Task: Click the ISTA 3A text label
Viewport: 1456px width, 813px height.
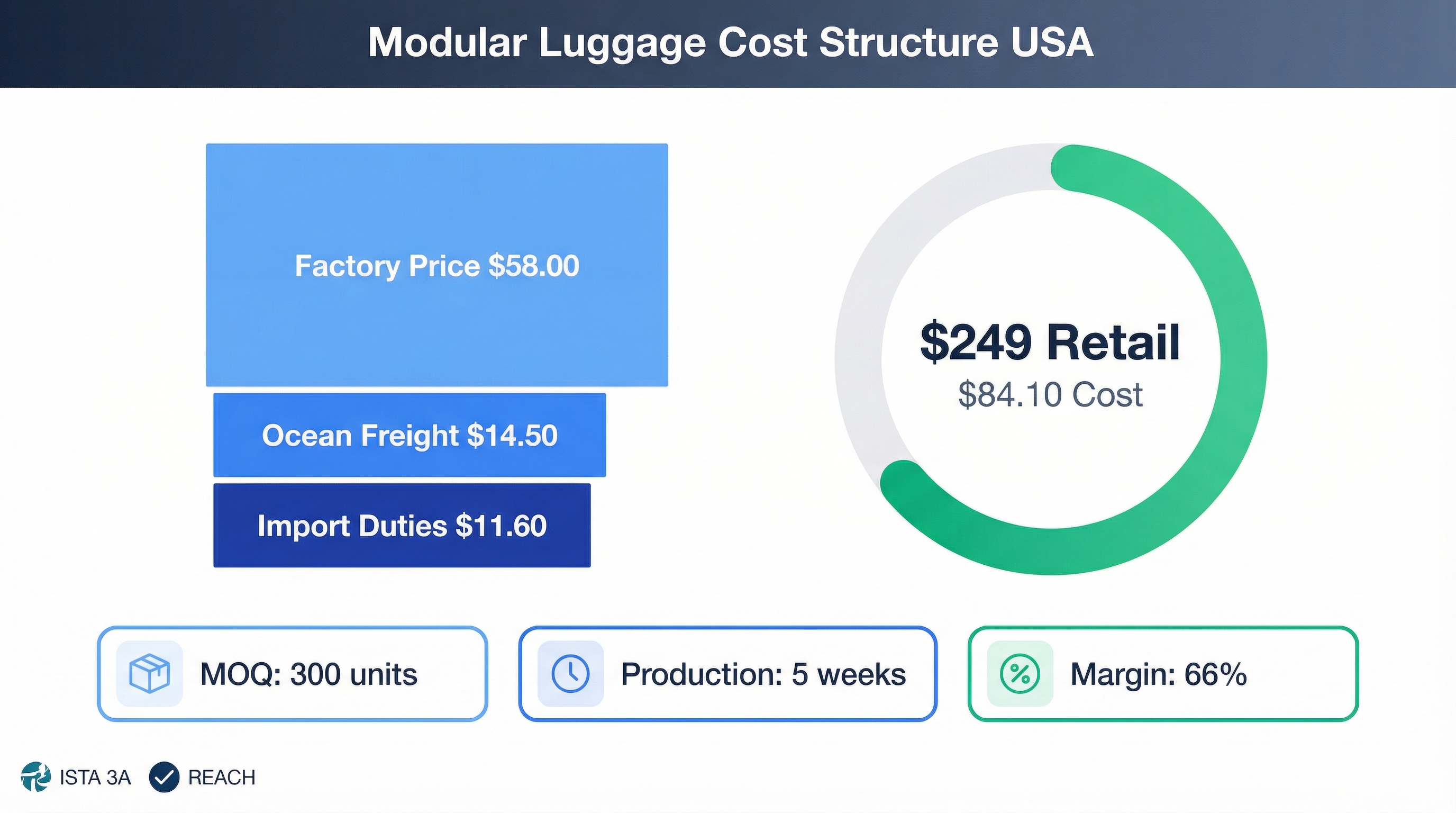Action: pos(95,778)
